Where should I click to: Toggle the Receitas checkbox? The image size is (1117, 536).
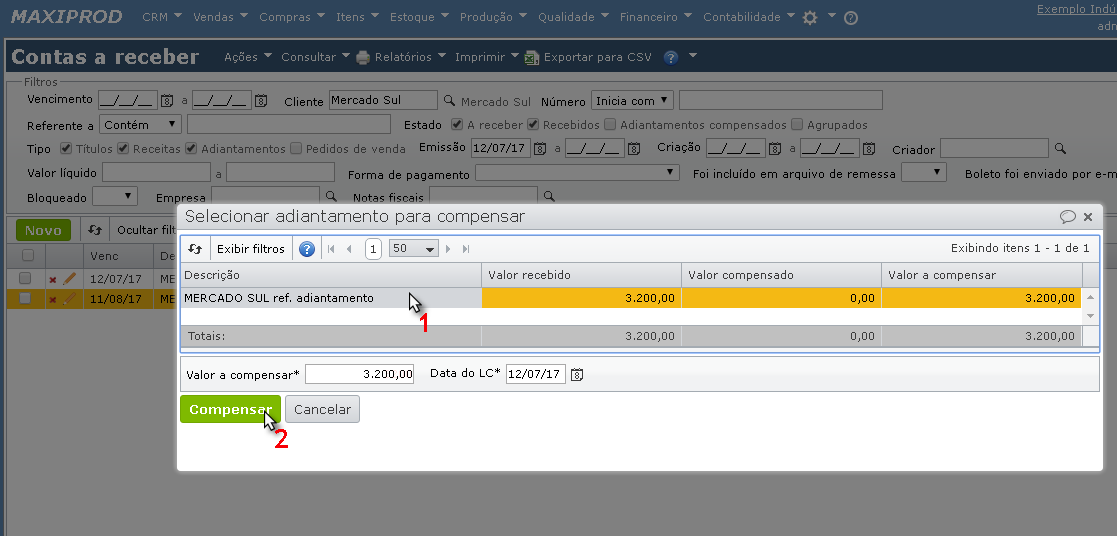pyautogui.click(x=123, y=148)
